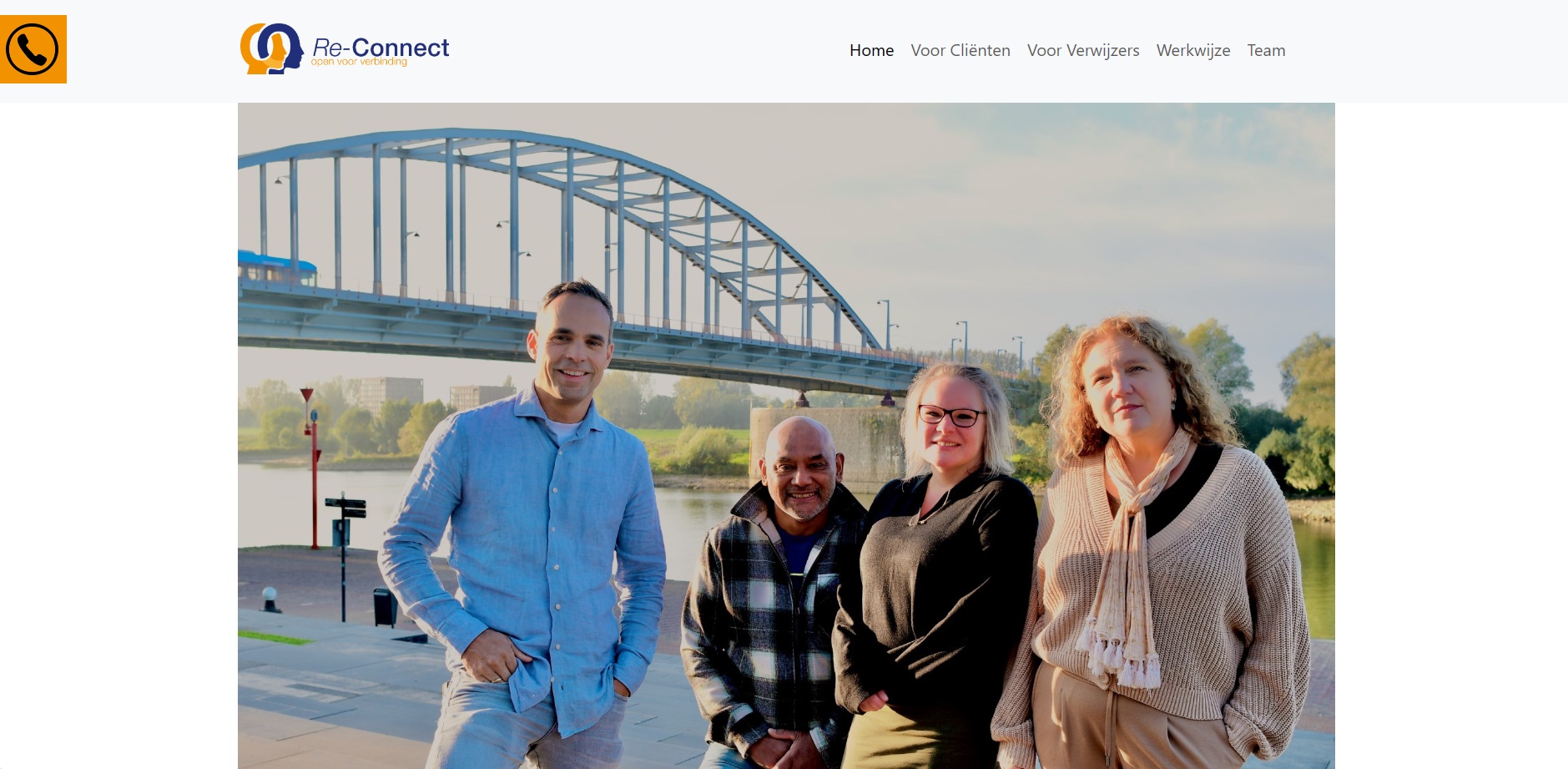The height and width of the screenshot is (769, 1568).
Task: Go to the Home menu item
Action: (x=871, y=50)
